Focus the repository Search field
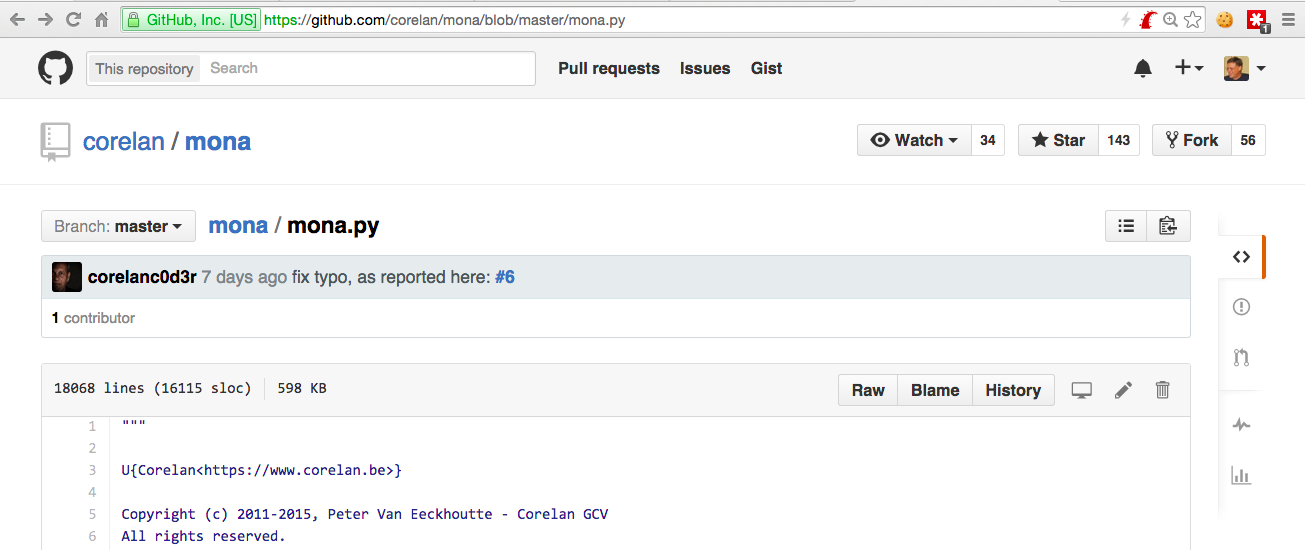The image size is (1305, 550). 368,68
